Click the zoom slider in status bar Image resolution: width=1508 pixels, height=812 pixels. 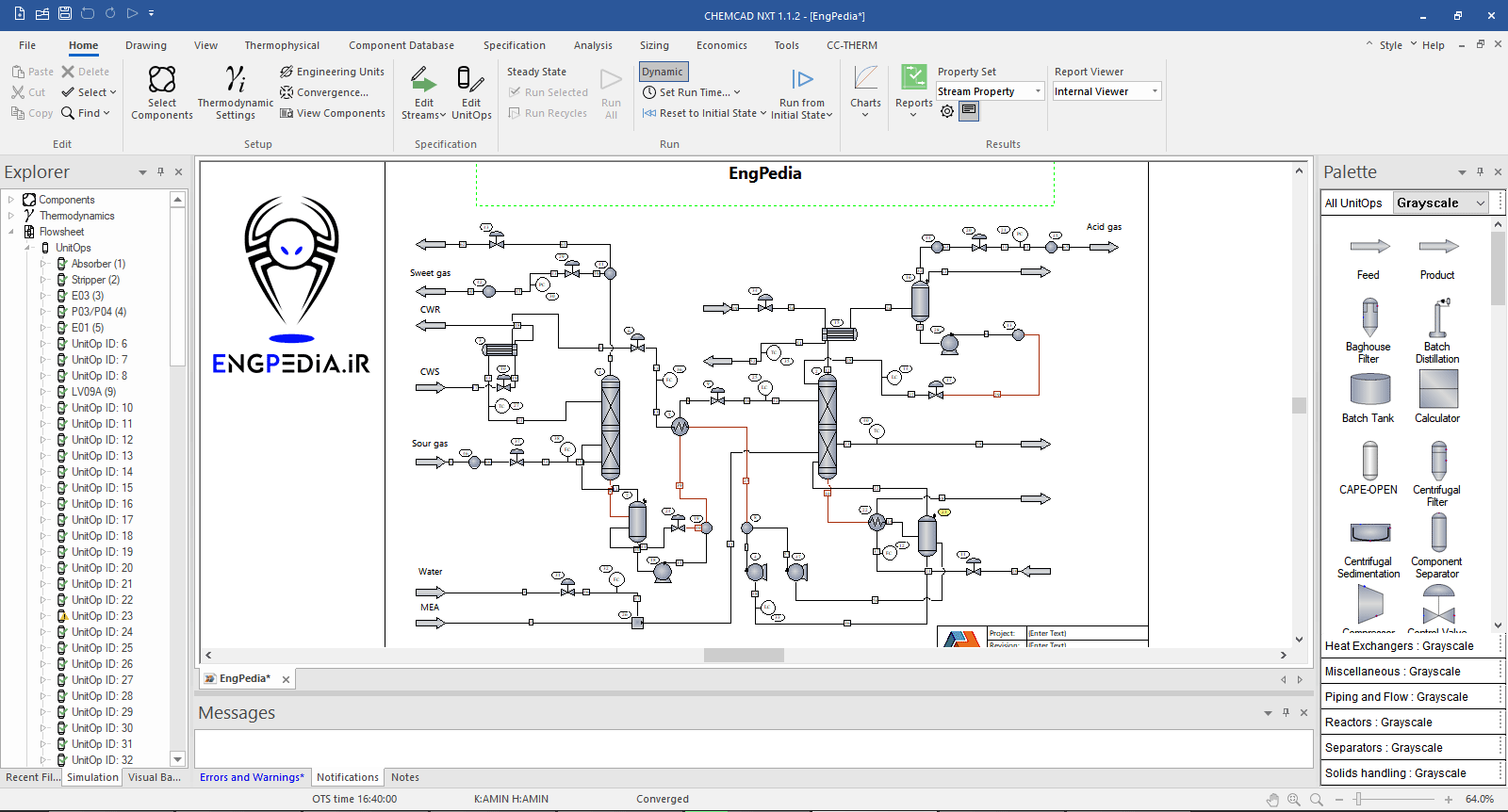(1358, 800)
